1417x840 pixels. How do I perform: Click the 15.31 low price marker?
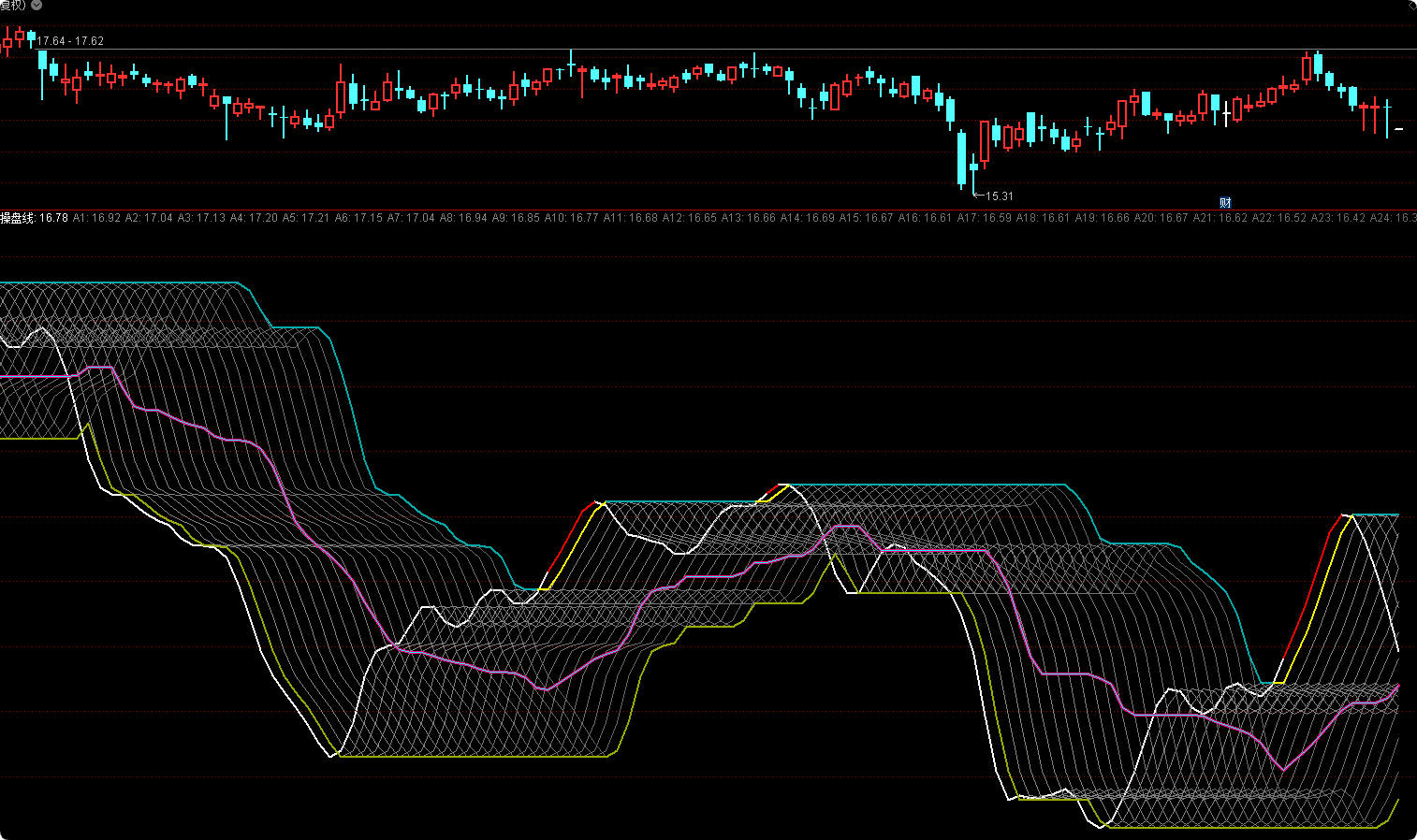(x=995, y=196)
